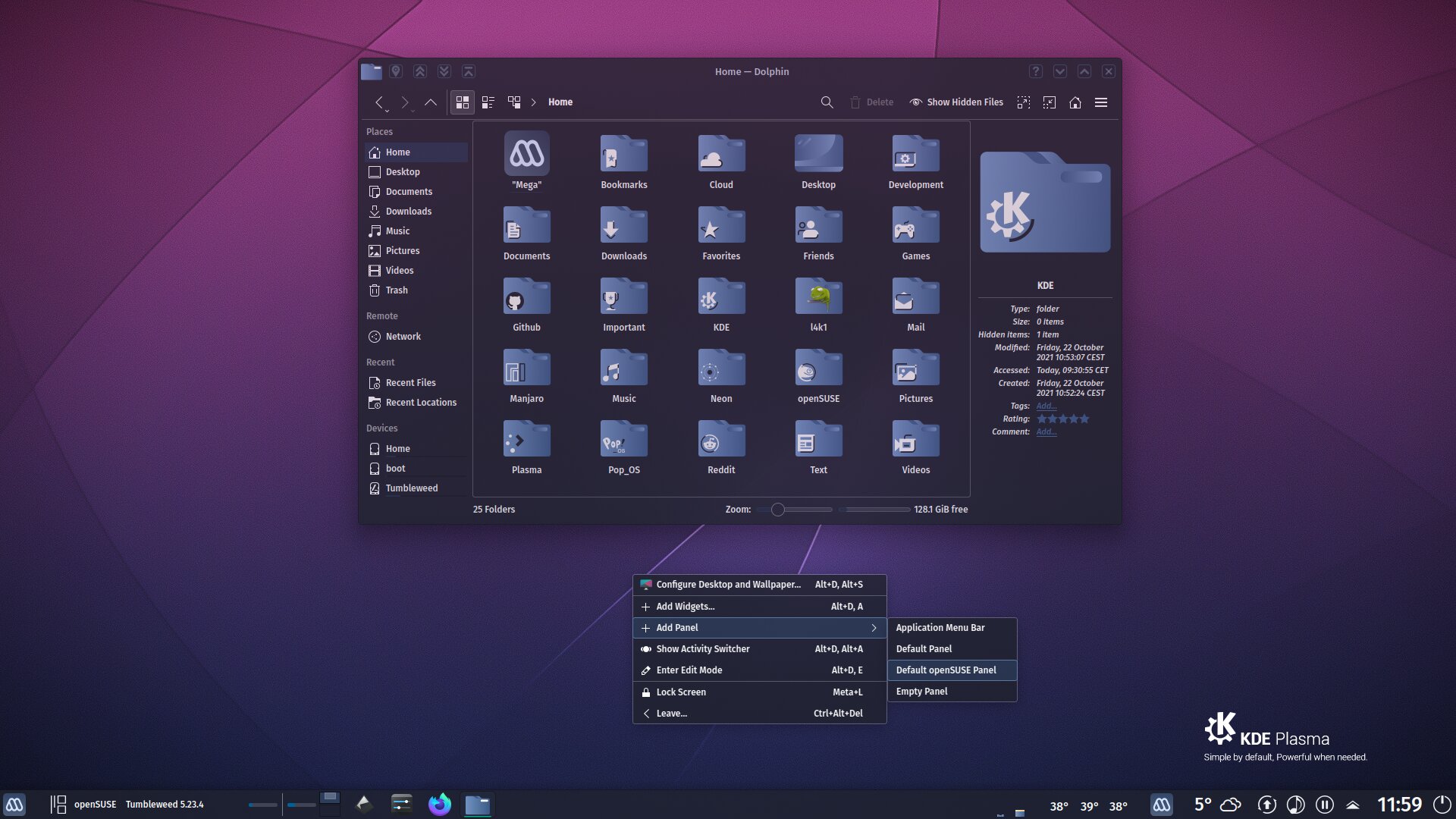This screenshot has width=1456, height=819.
Task: Click the KDE folder preview thumbnail
Action: [x=1045, y=202]
